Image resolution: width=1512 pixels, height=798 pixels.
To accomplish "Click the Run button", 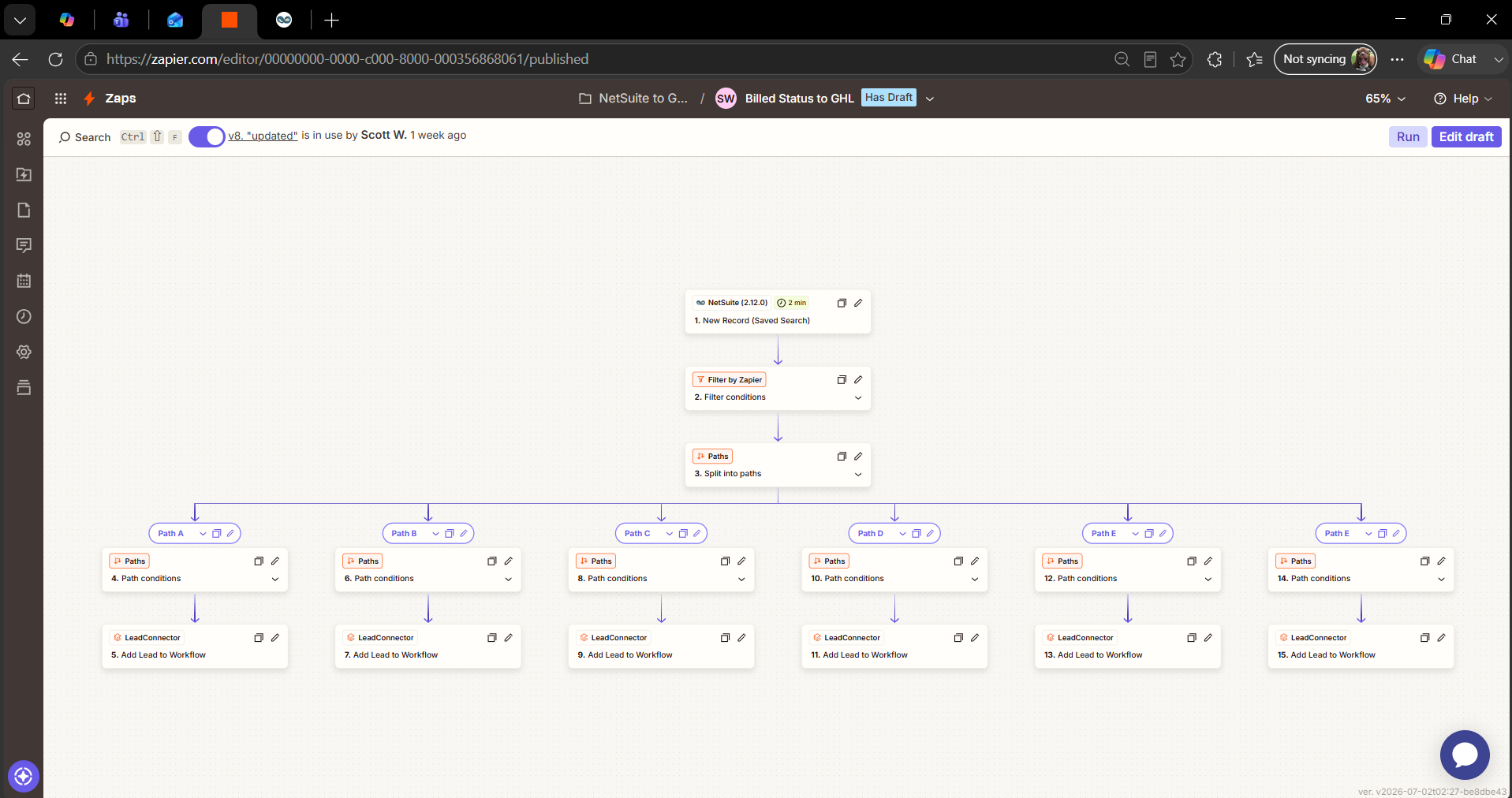I will [1408, 136].
